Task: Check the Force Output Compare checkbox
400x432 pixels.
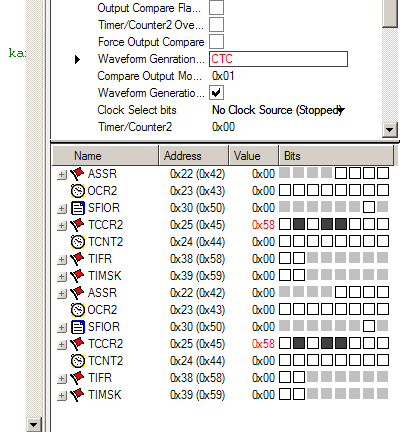Action: pos(216,42)
